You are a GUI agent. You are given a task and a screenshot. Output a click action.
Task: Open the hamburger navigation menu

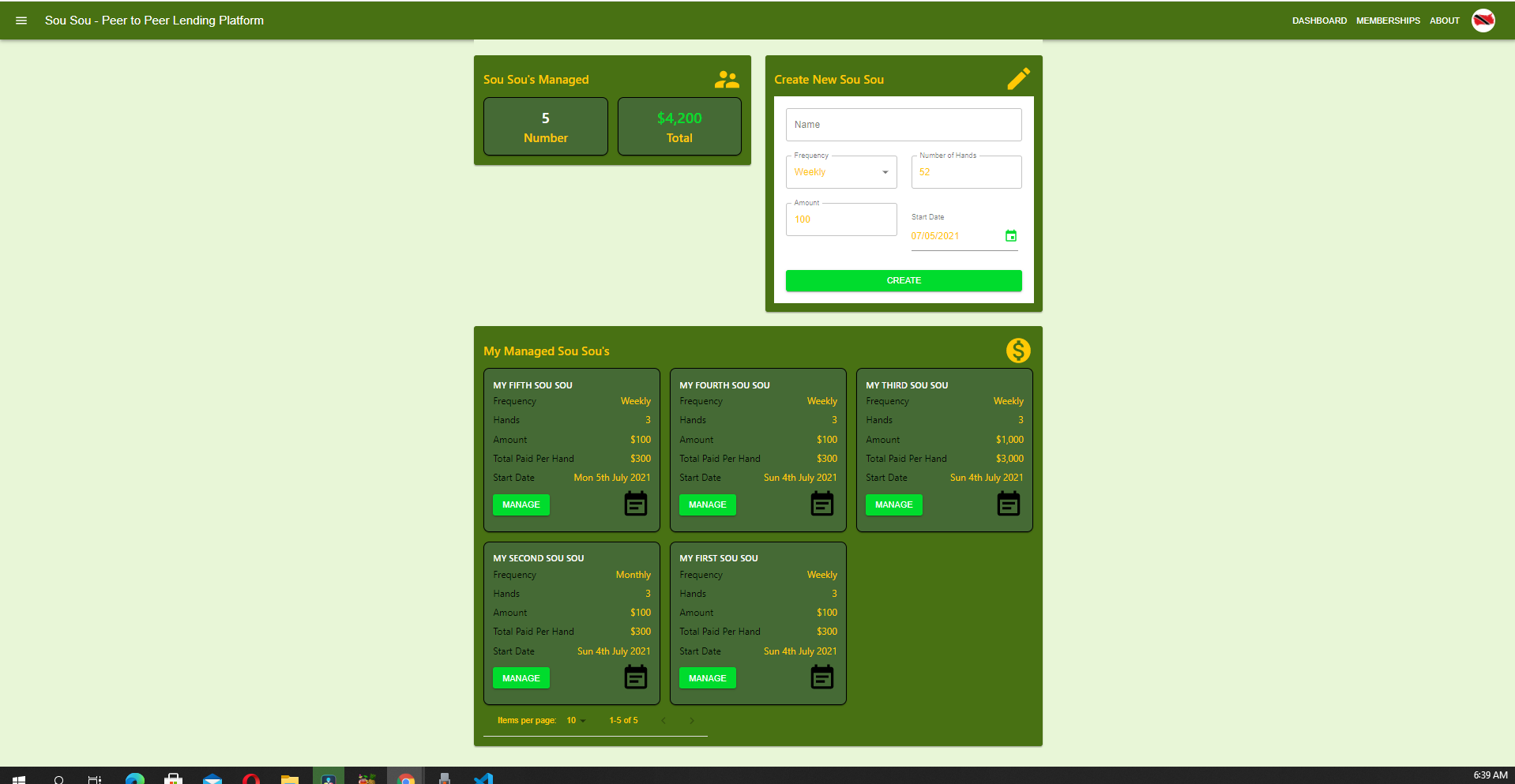21,21
